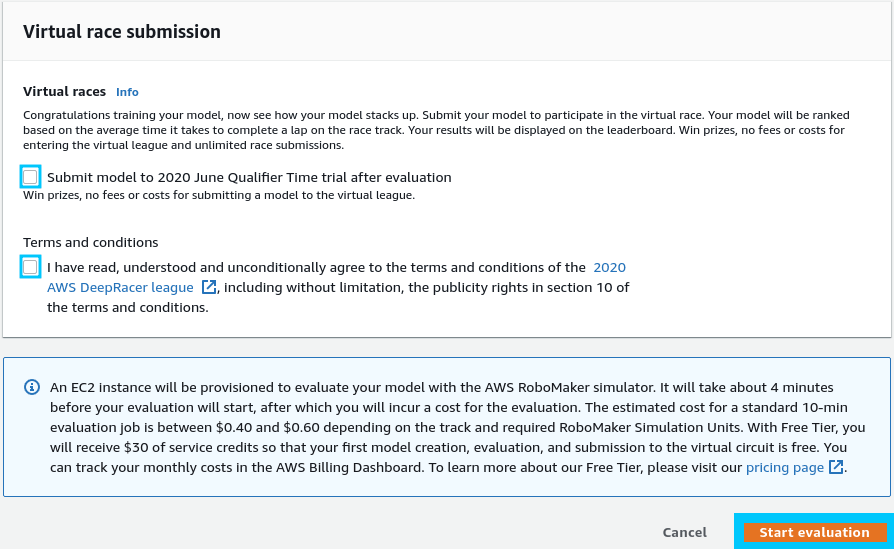This screenshot has height=549, width=894.
Task: Click the Submit model to 2020 June Qualifier label
Action: (249, 177)
